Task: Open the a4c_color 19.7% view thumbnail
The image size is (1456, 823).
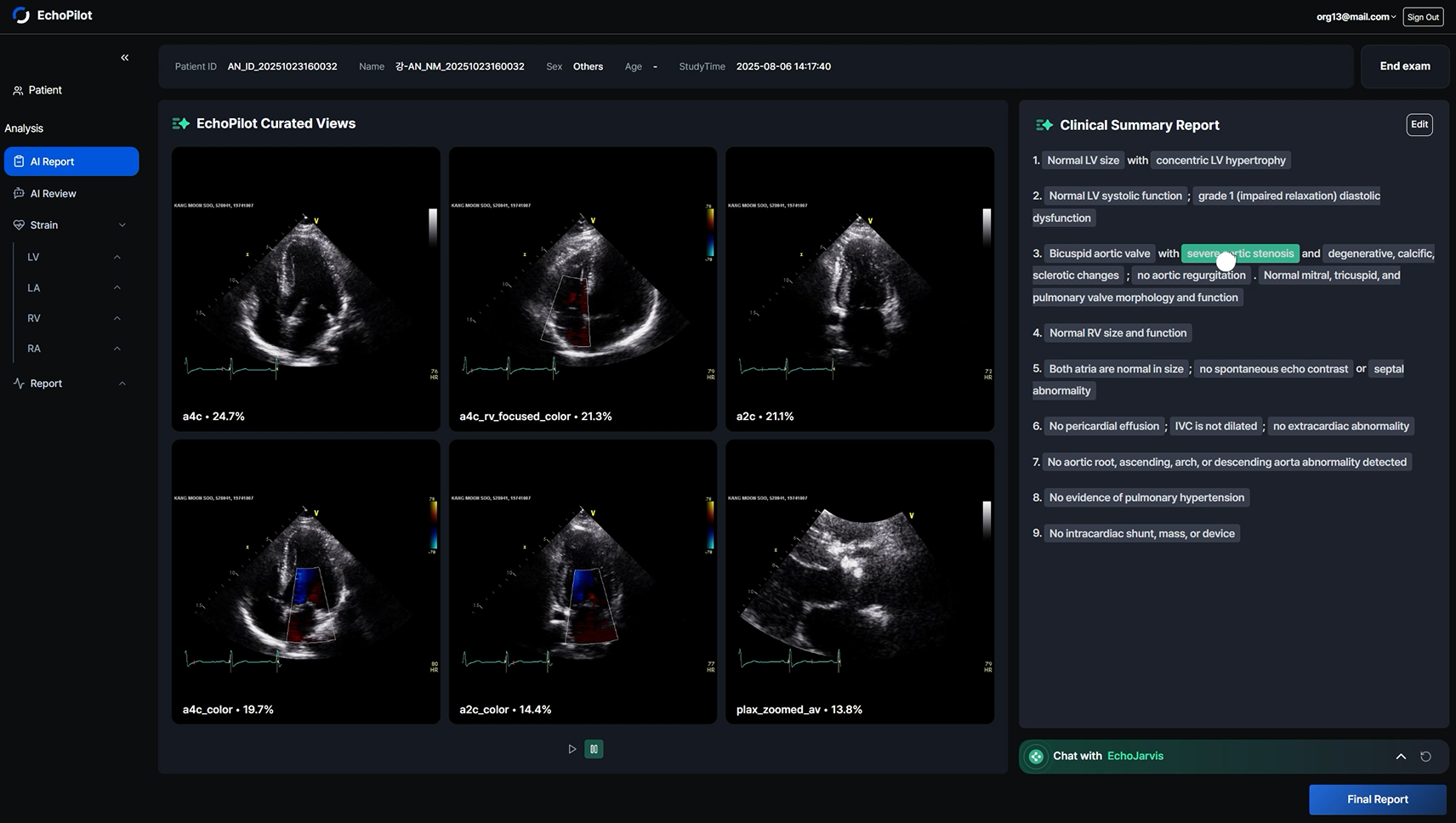Action: tap(306, 582)
